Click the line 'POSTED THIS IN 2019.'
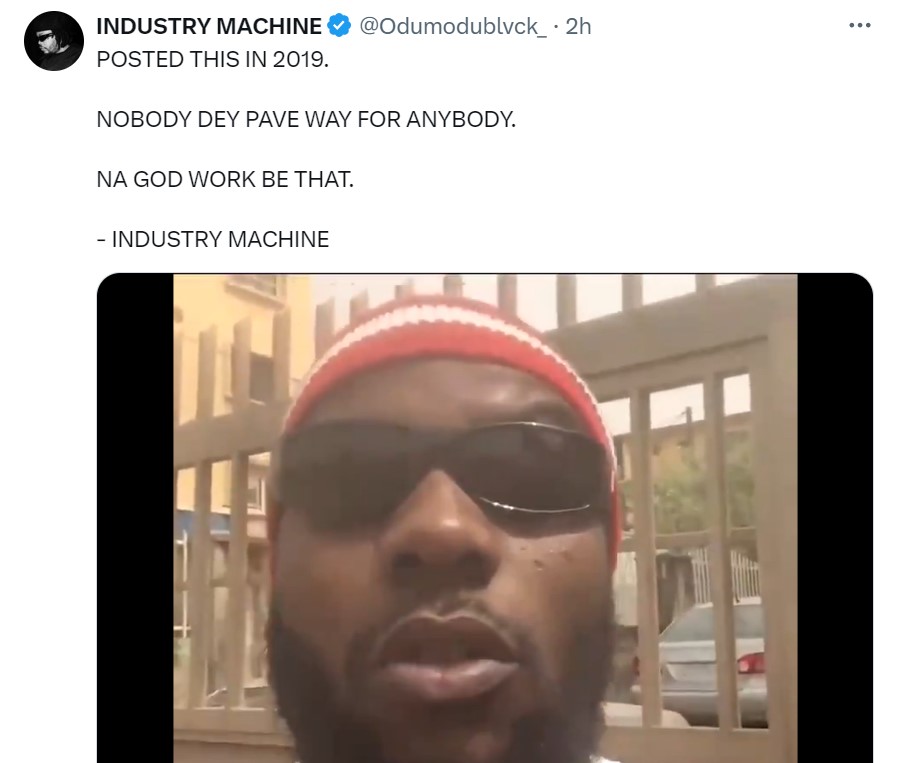 pos(212,60)
